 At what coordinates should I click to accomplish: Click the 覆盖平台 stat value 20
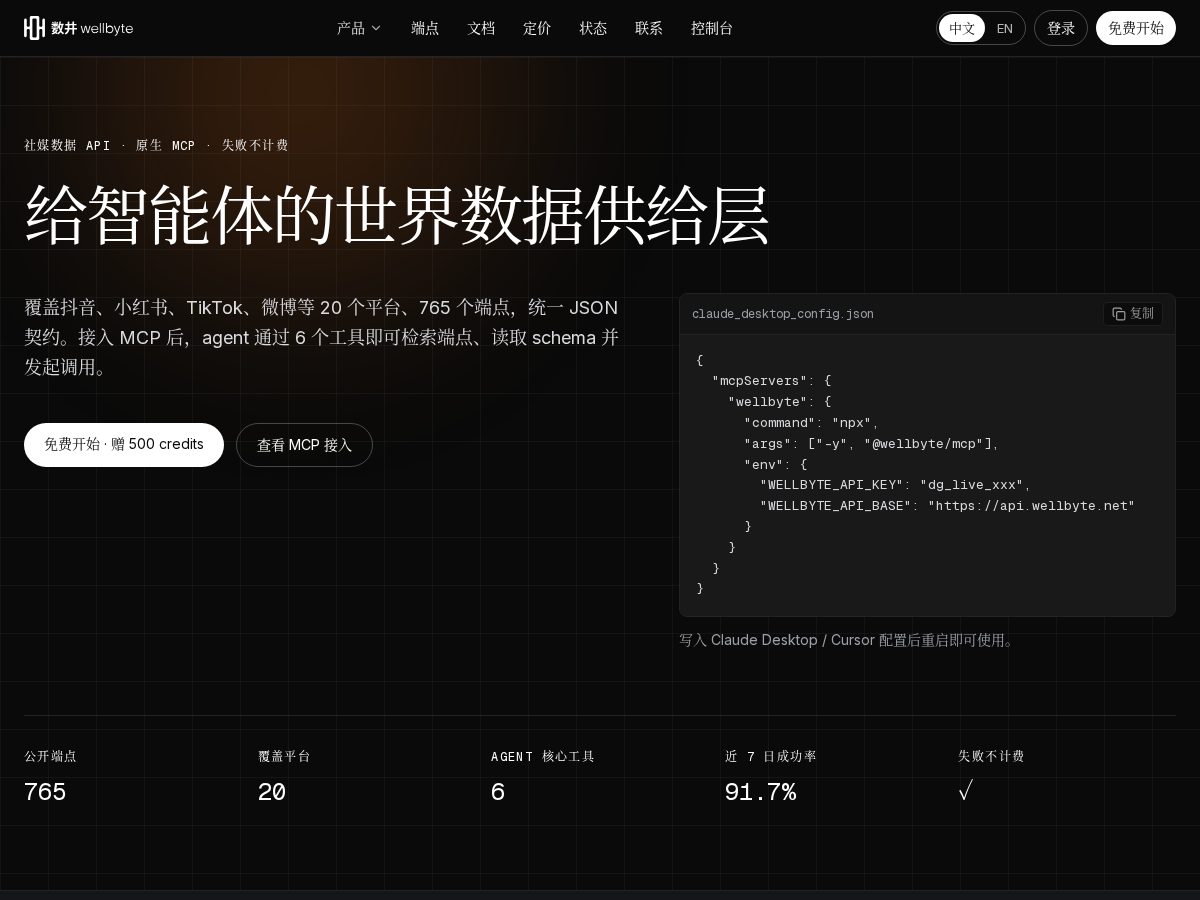[272, 792]
